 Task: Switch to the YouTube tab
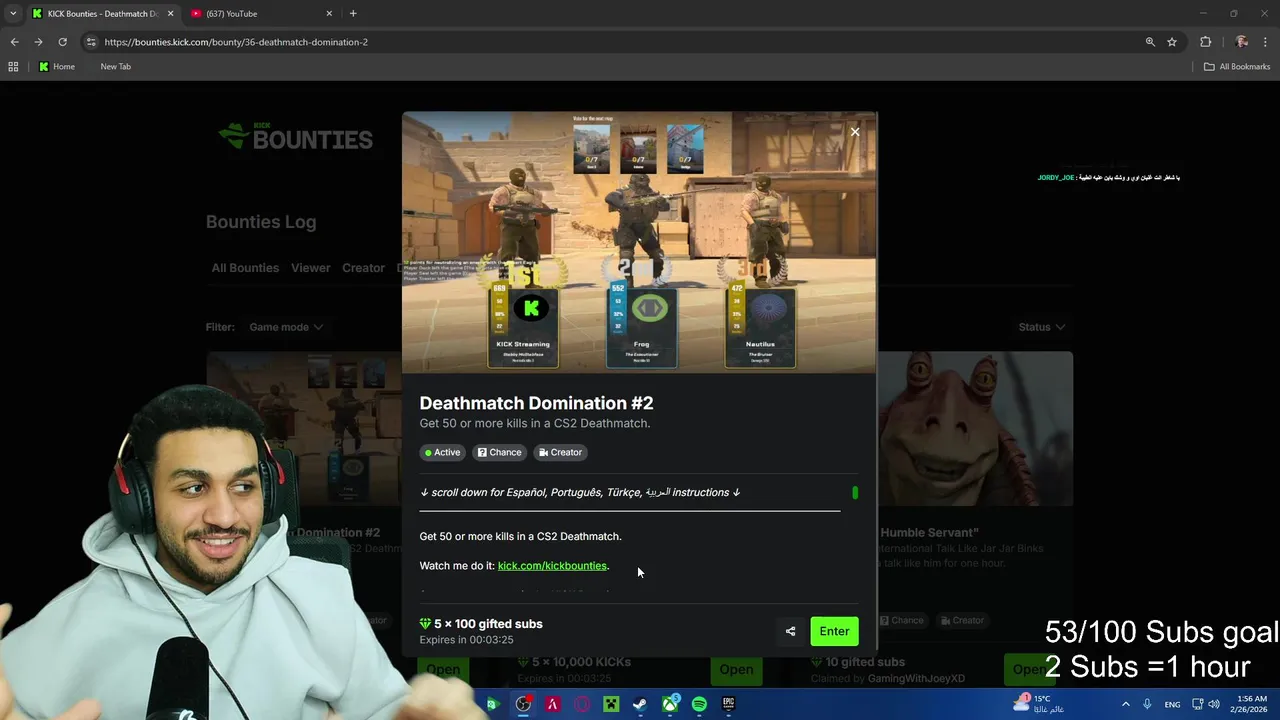click(260, 14)
